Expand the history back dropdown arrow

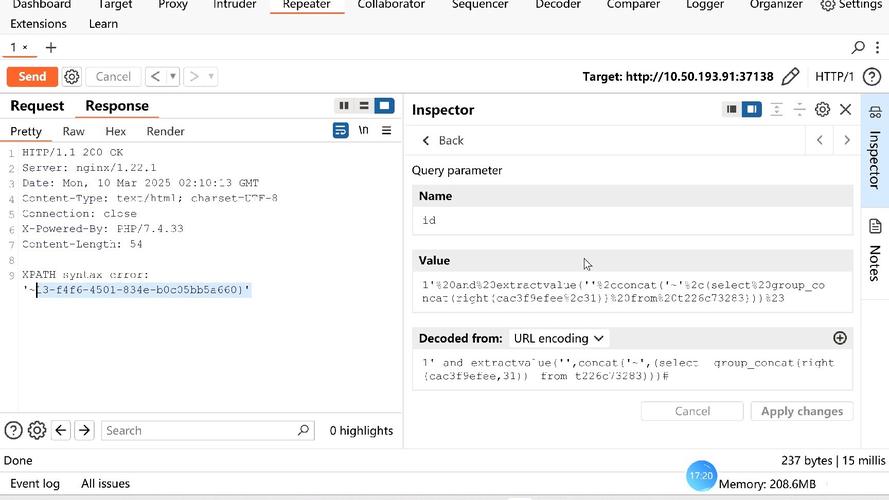pyautogui.click(x=173, y=77)
